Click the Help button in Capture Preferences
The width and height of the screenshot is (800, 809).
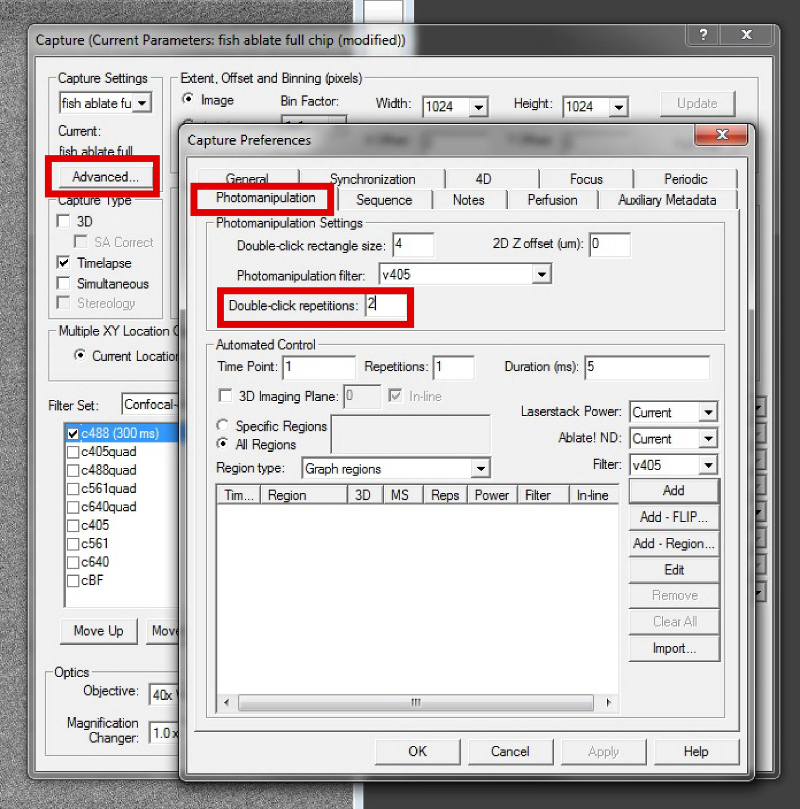(696, 751)
